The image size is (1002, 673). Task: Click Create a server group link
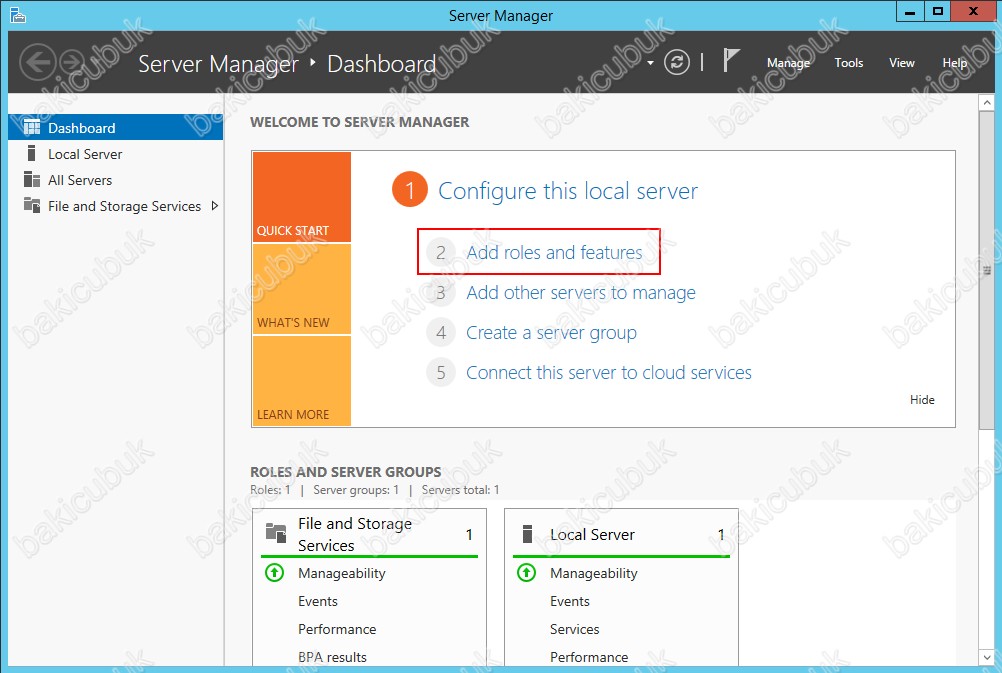click(551, 333)
